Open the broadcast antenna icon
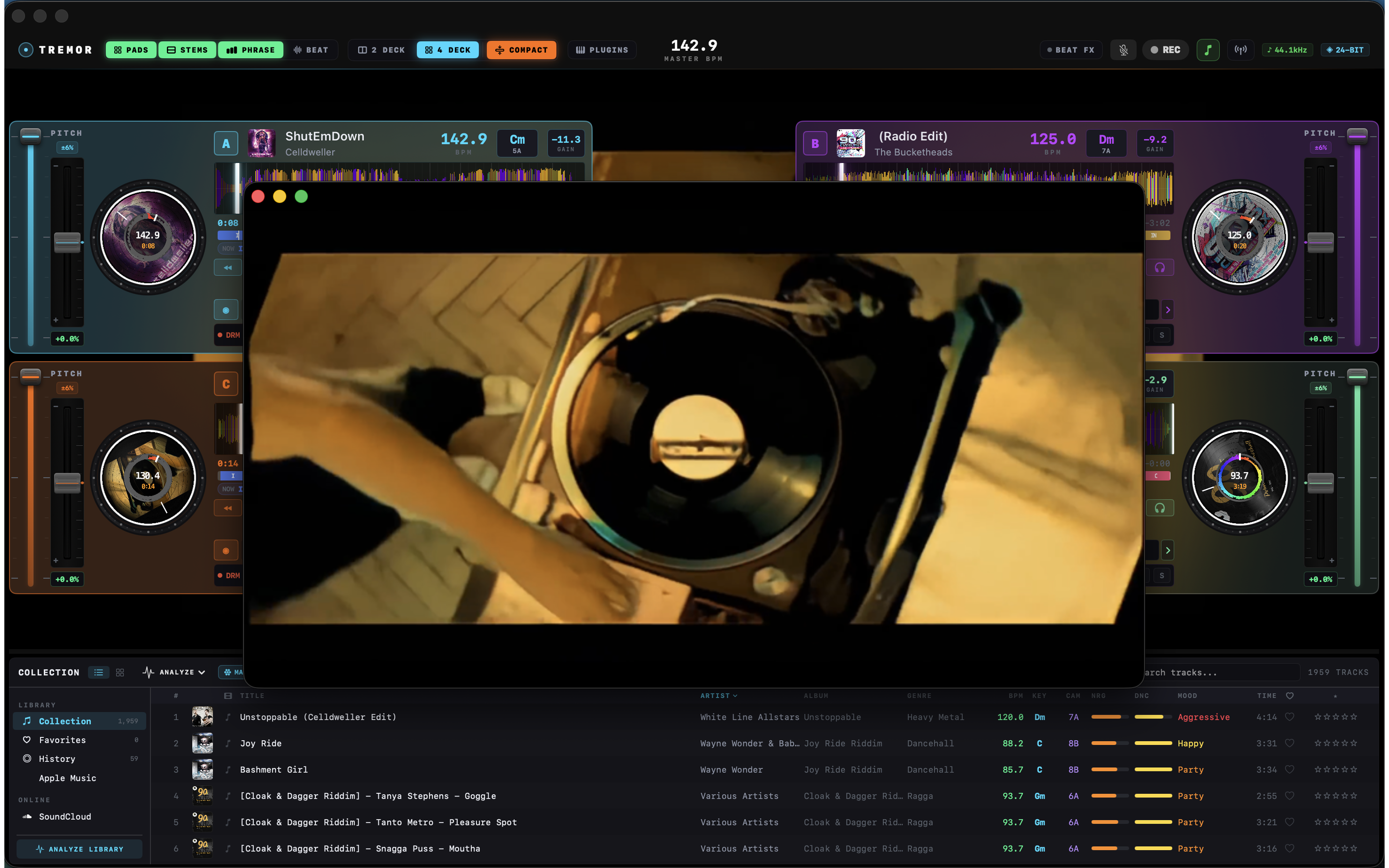This screenshot has height=868, width=1389. point(1240,50)
